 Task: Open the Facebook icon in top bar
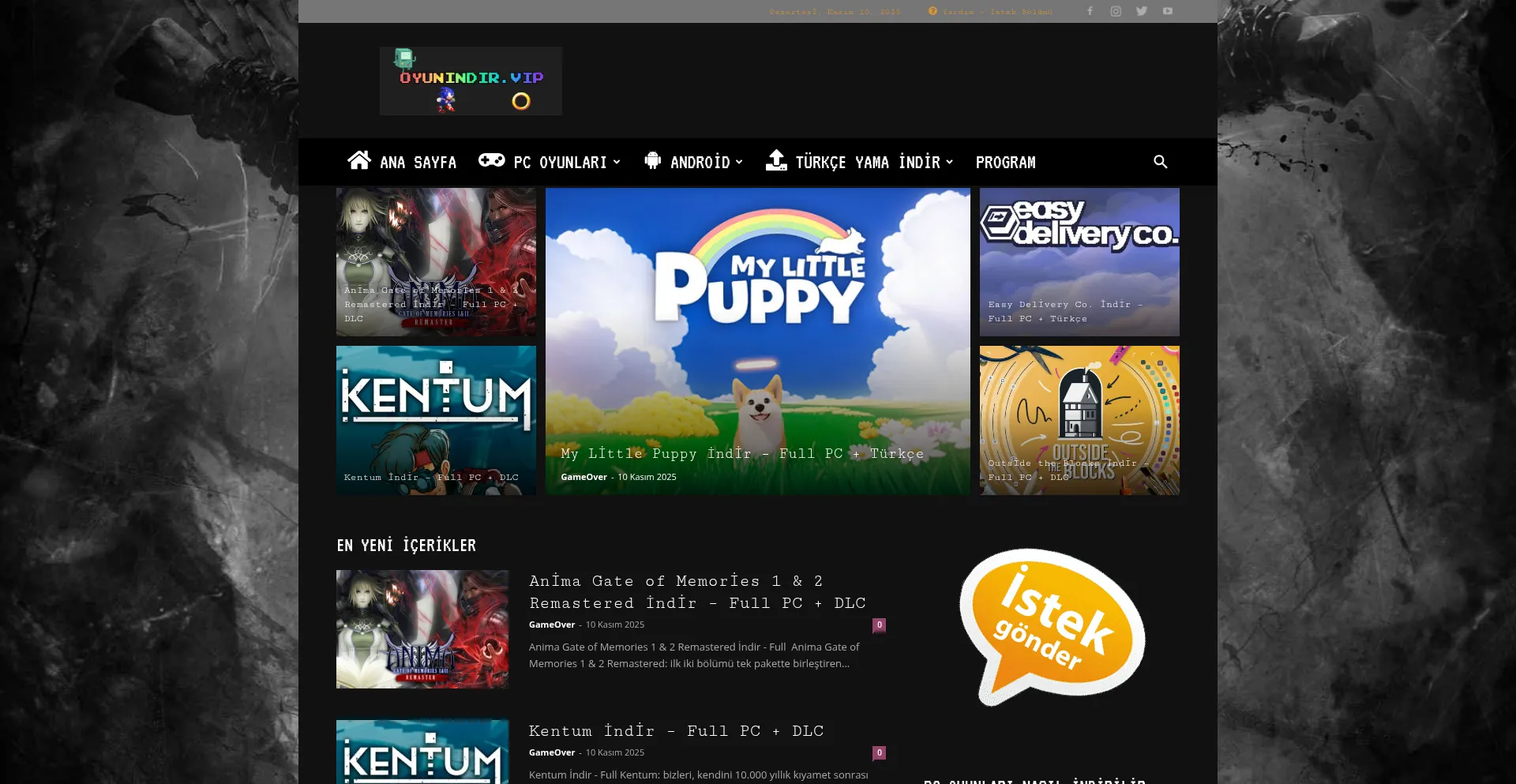[x=1090, y=11]
